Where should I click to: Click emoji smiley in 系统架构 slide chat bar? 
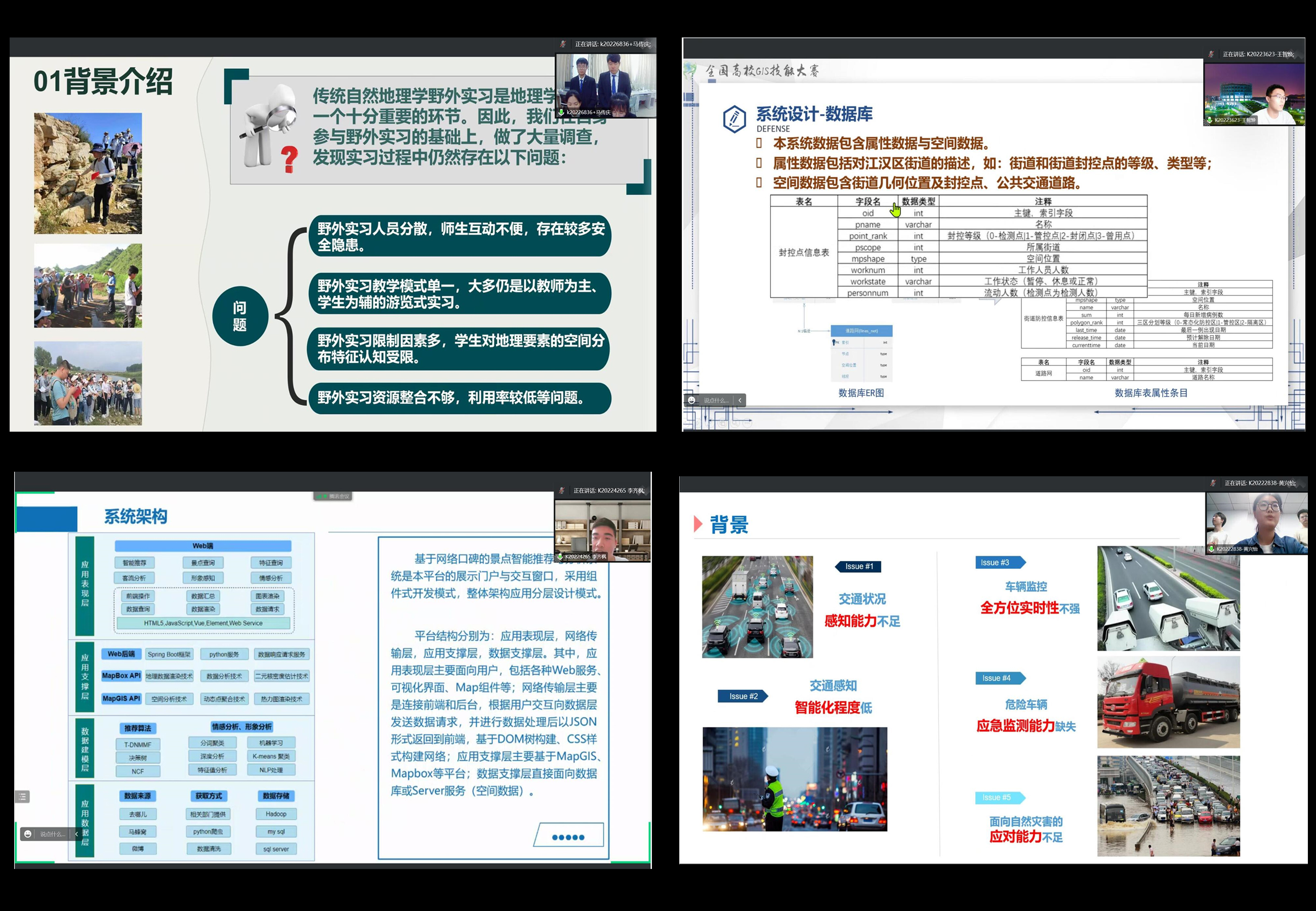(27, 834)
